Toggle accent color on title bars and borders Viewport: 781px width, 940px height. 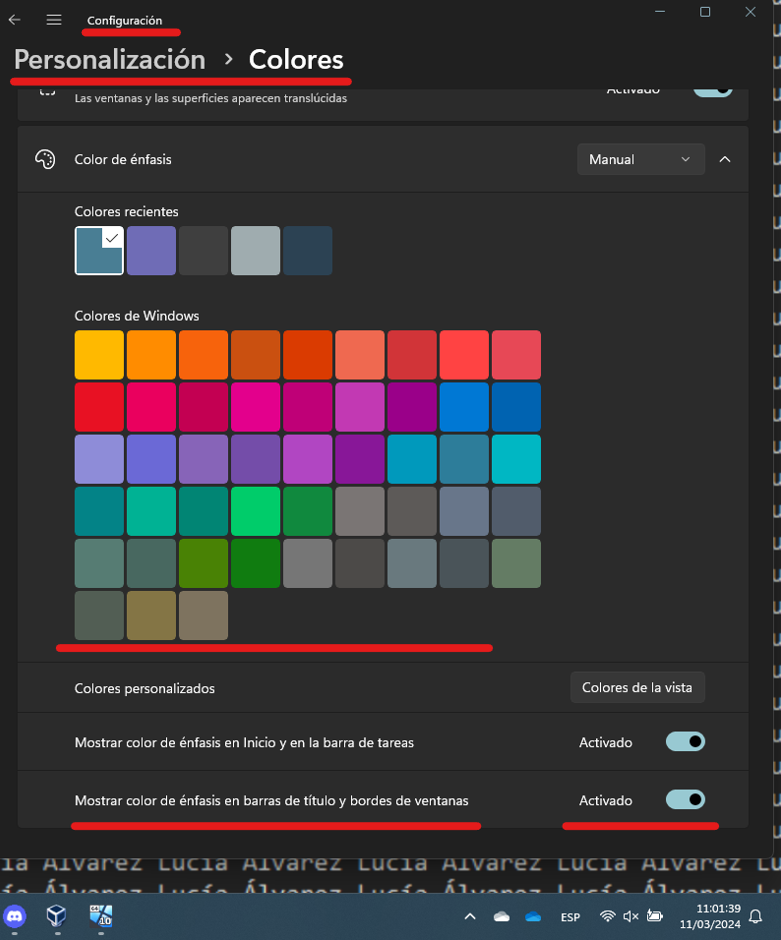(x=685, y=800)
